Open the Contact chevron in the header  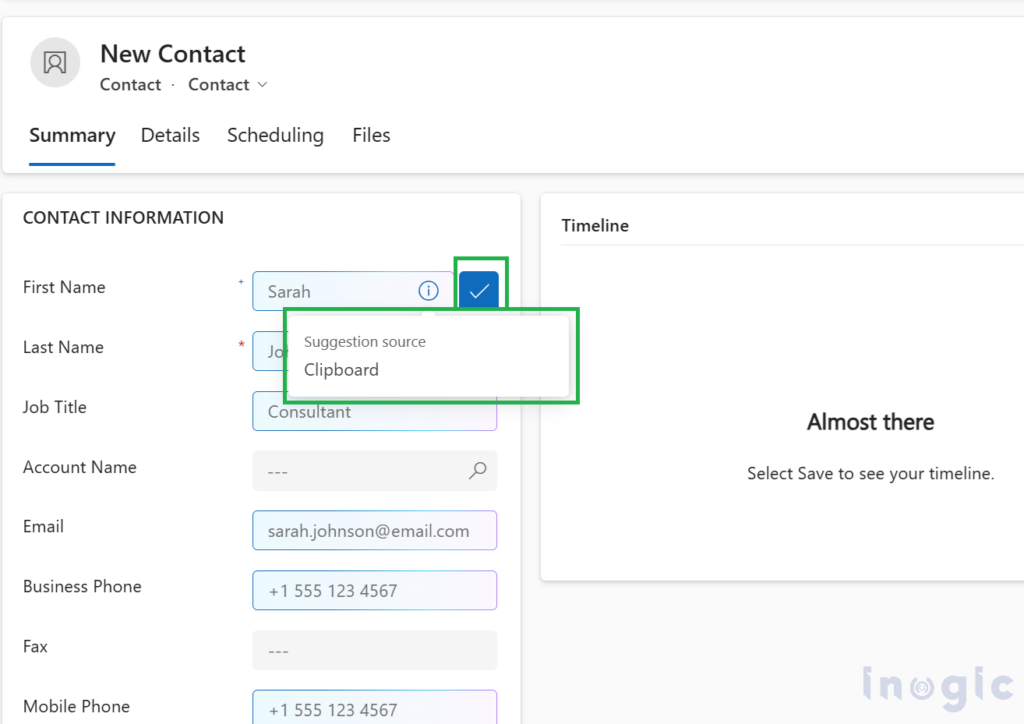click(x=262, y=85)
